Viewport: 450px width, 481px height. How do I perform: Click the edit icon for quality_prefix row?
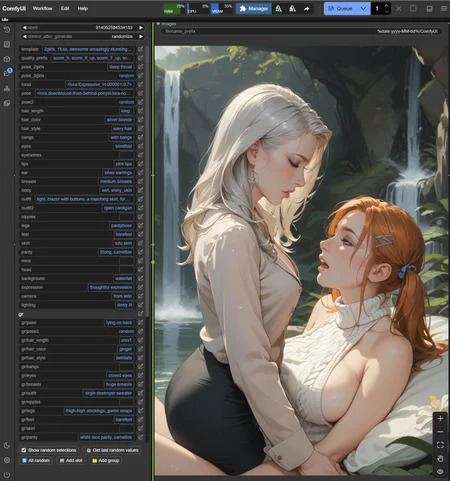[140, 58]
